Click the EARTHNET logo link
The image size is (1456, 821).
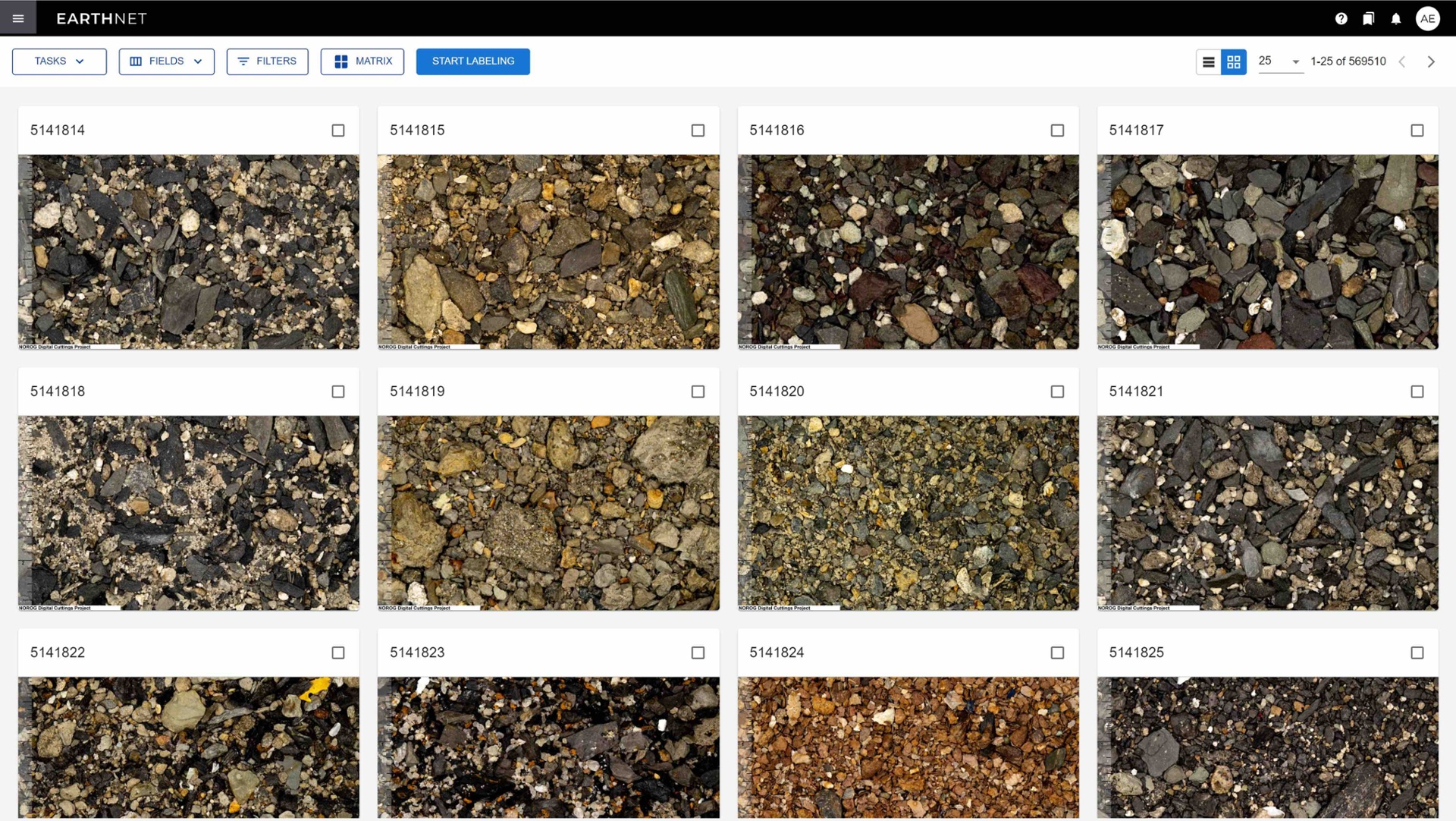[102, 19]
